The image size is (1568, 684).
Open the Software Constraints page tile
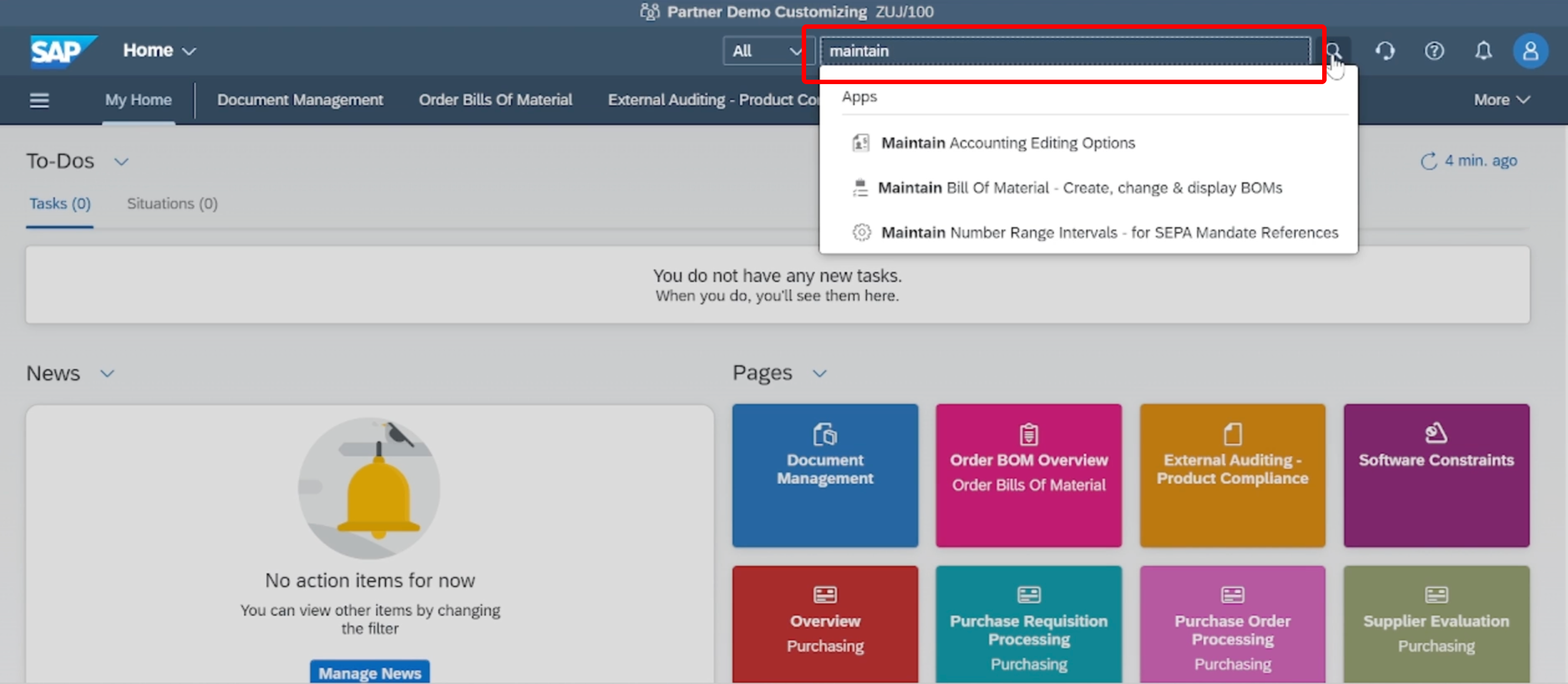click(x=1436, y=476)
